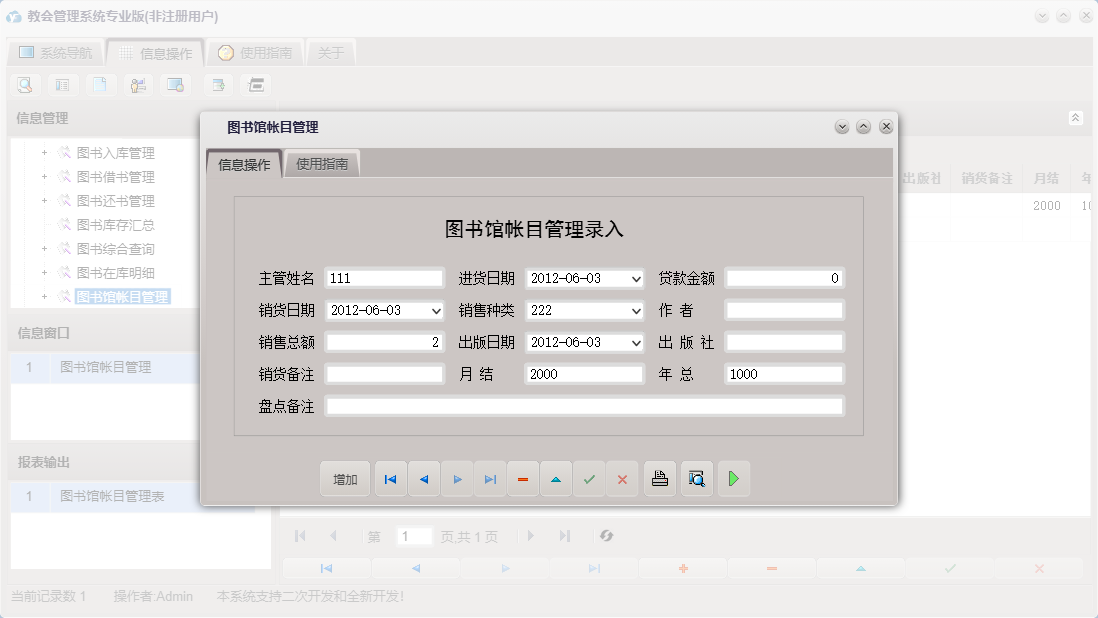Click the new document toolbar icon

point(100,85)
